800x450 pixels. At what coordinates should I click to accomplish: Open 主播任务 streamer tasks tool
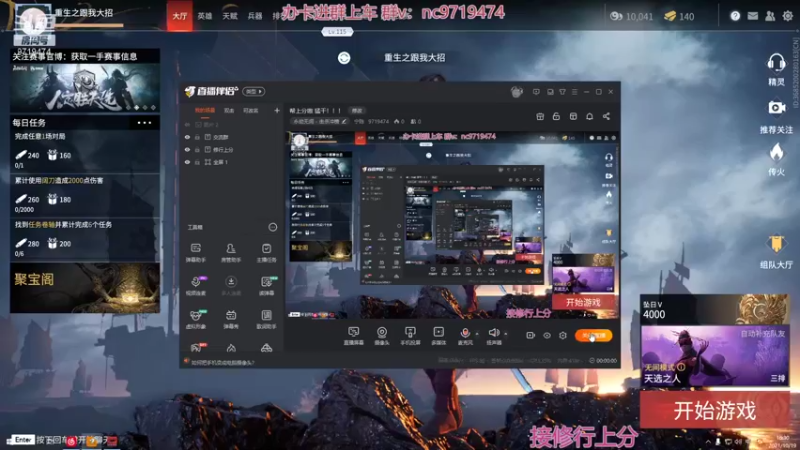point(266,253)
